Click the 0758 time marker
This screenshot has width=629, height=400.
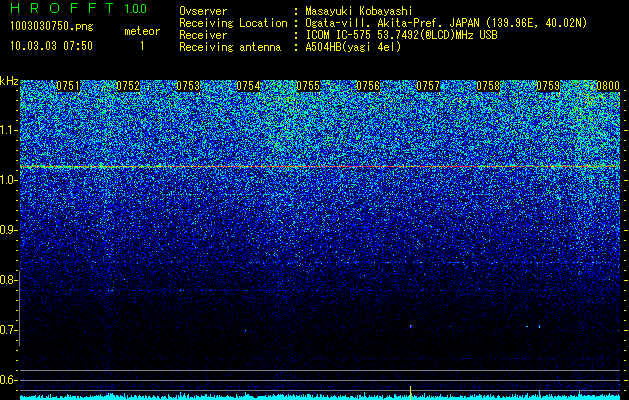[488, 86]
